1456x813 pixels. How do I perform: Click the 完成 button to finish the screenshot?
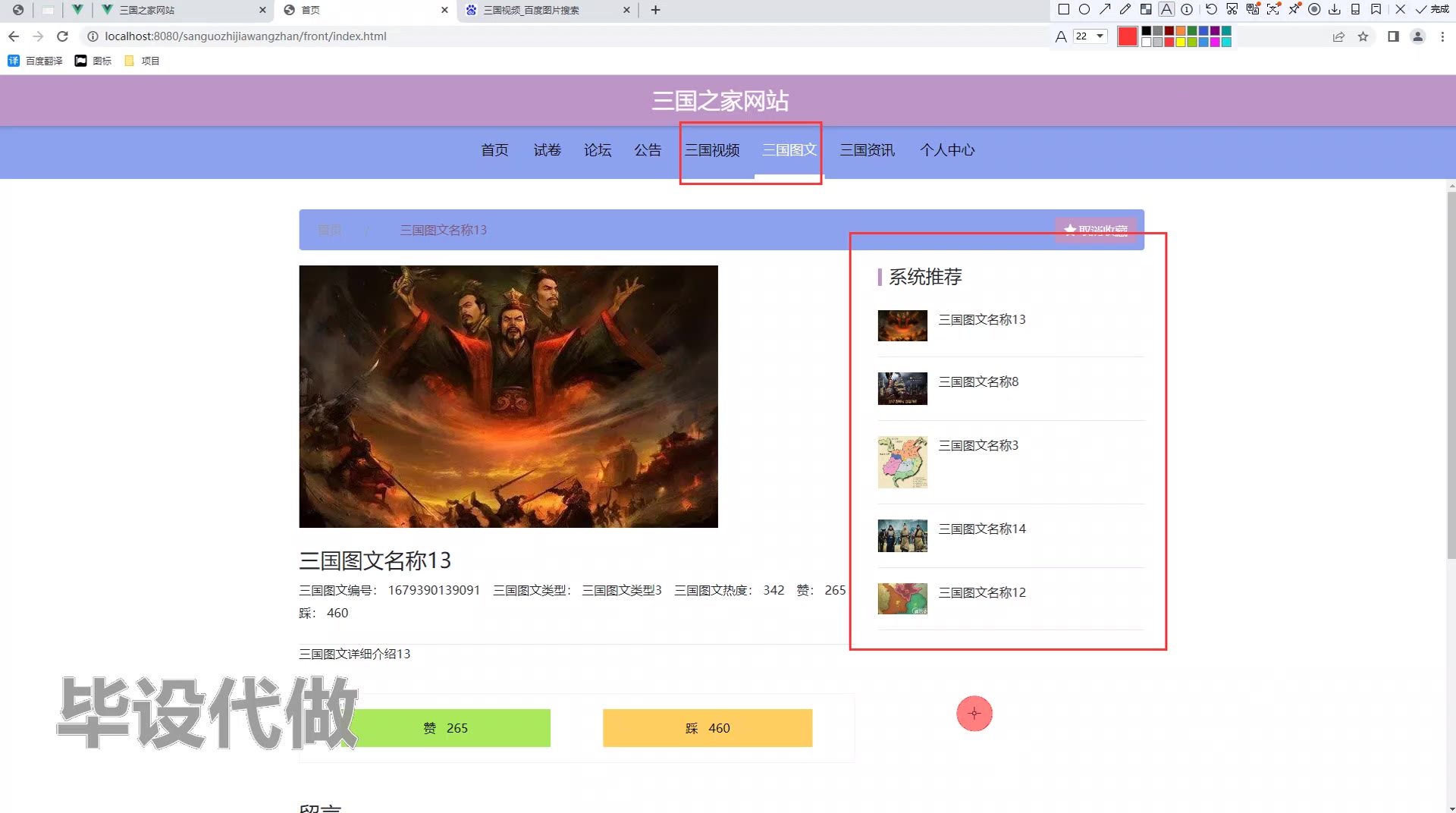tap(1432, 10)
